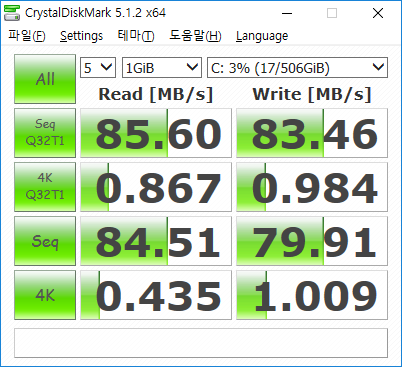Open the Language menu
The width and height of the screenshot is (402, 367).
coord(262,35)
